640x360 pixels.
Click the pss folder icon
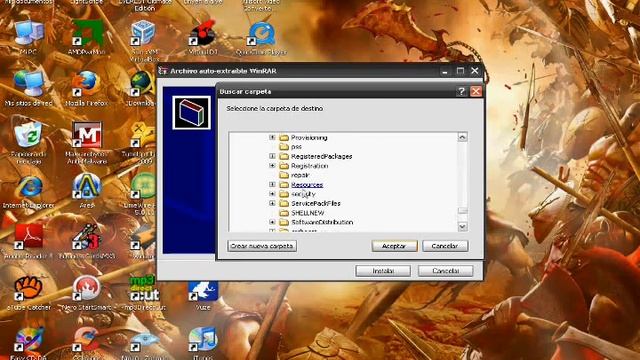(284, 147)
